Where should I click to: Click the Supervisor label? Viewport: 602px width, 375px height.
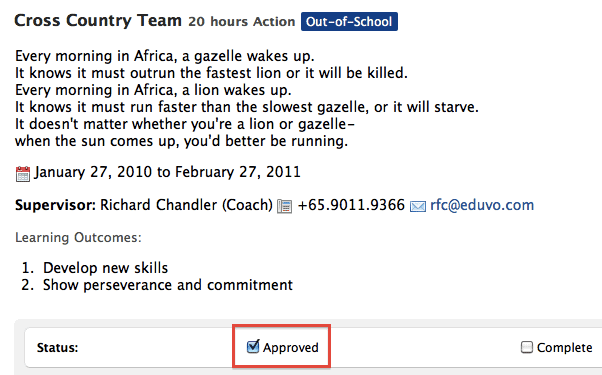[55, 205]
